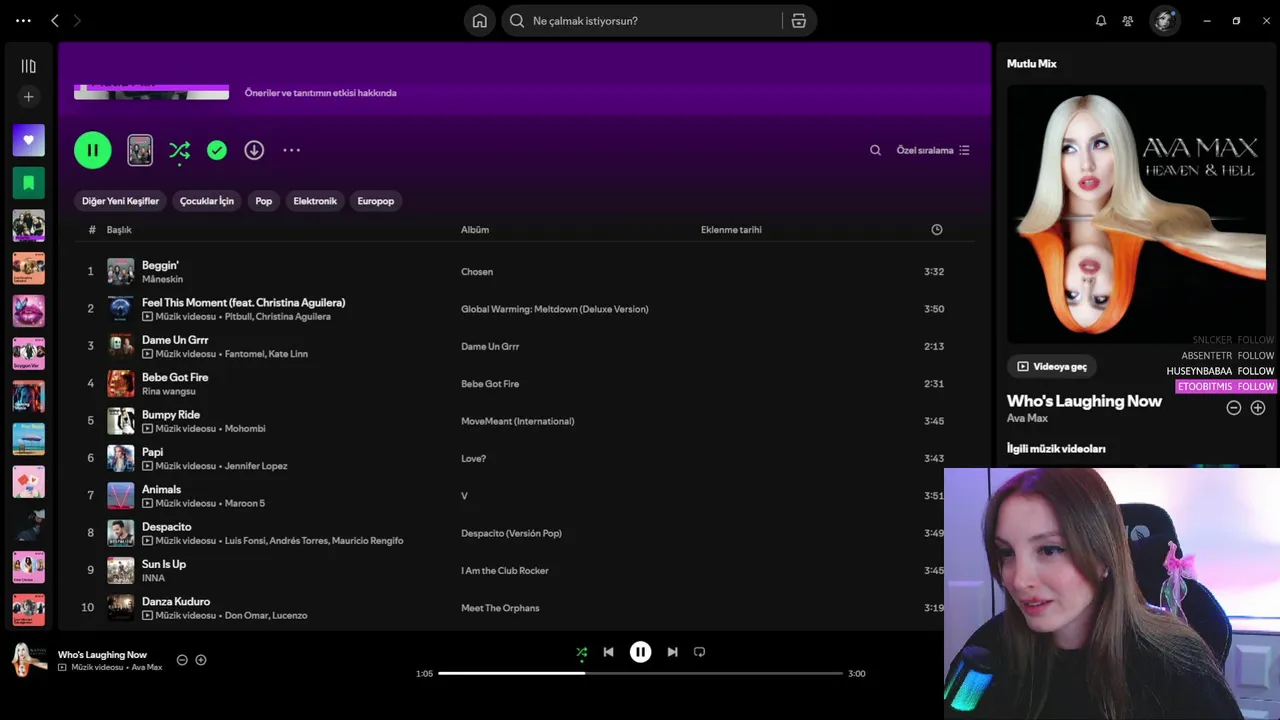1280x720 pixels.
Task: Click now playing bar cover art thumbnail
Action: point(29,660)
